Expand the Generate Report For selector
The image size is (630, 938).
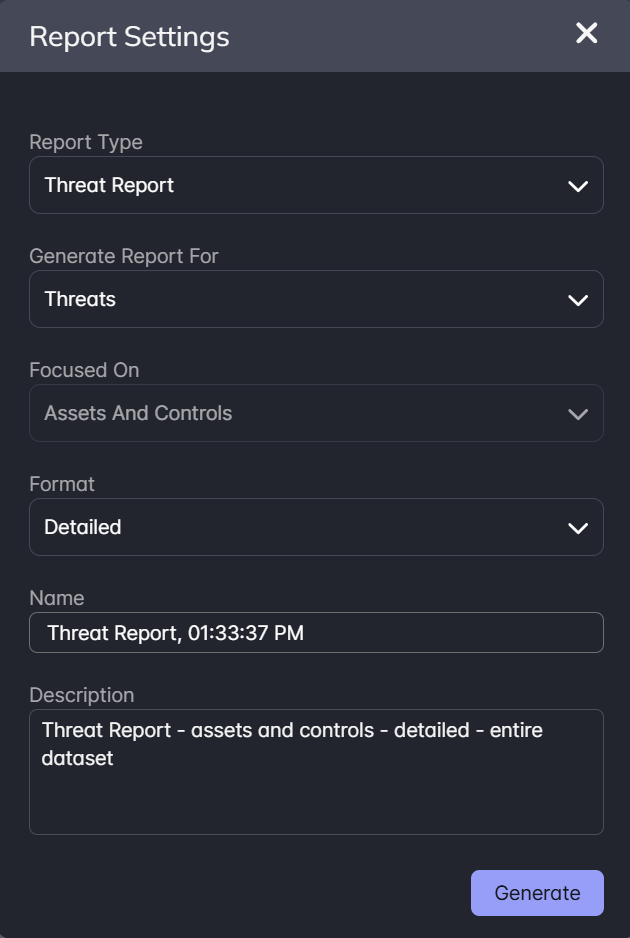[316, 298]
